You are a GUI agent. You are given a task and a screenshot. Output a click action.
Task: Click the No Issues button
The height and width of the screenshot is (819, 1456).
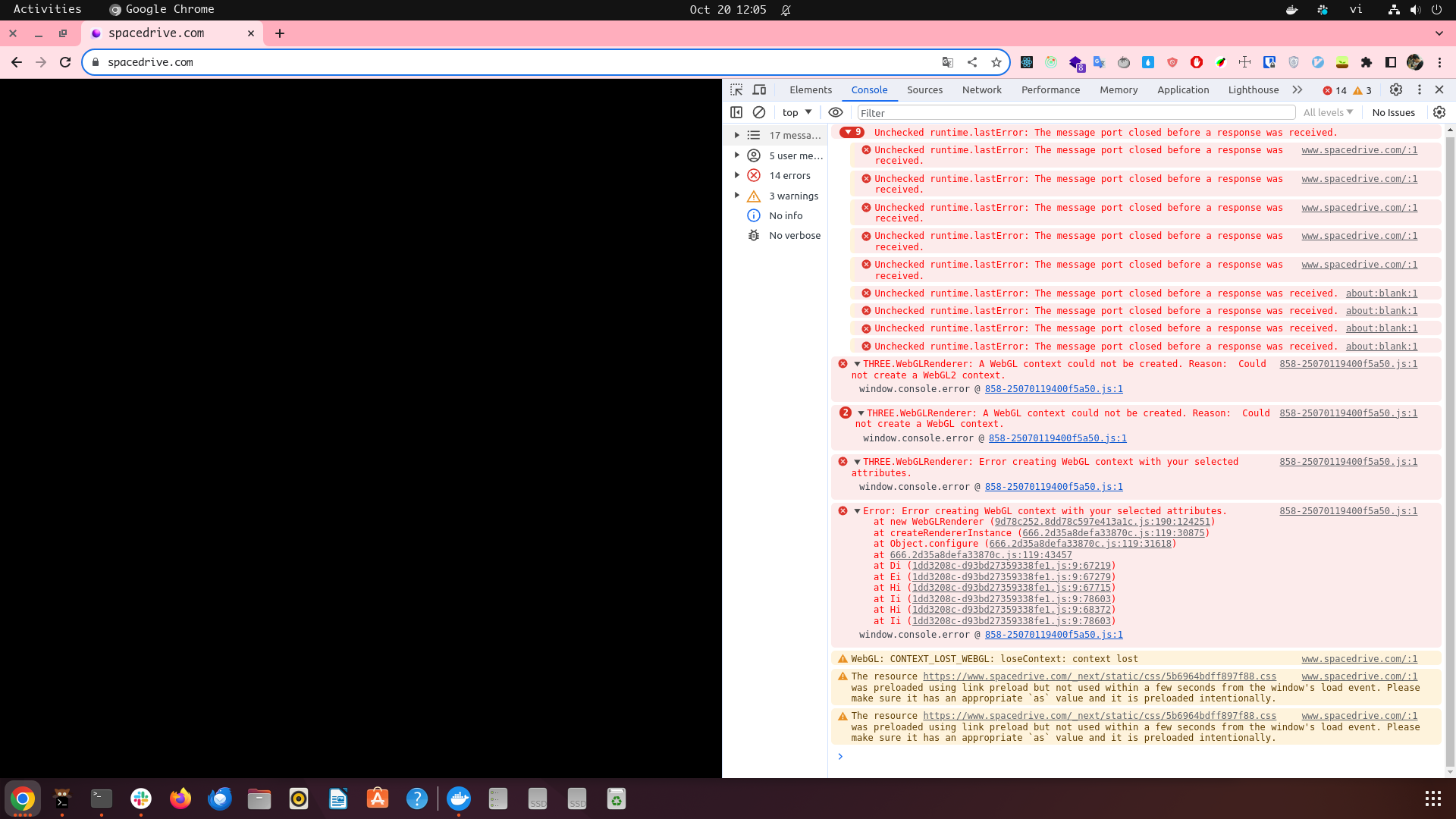(1393, 112)
